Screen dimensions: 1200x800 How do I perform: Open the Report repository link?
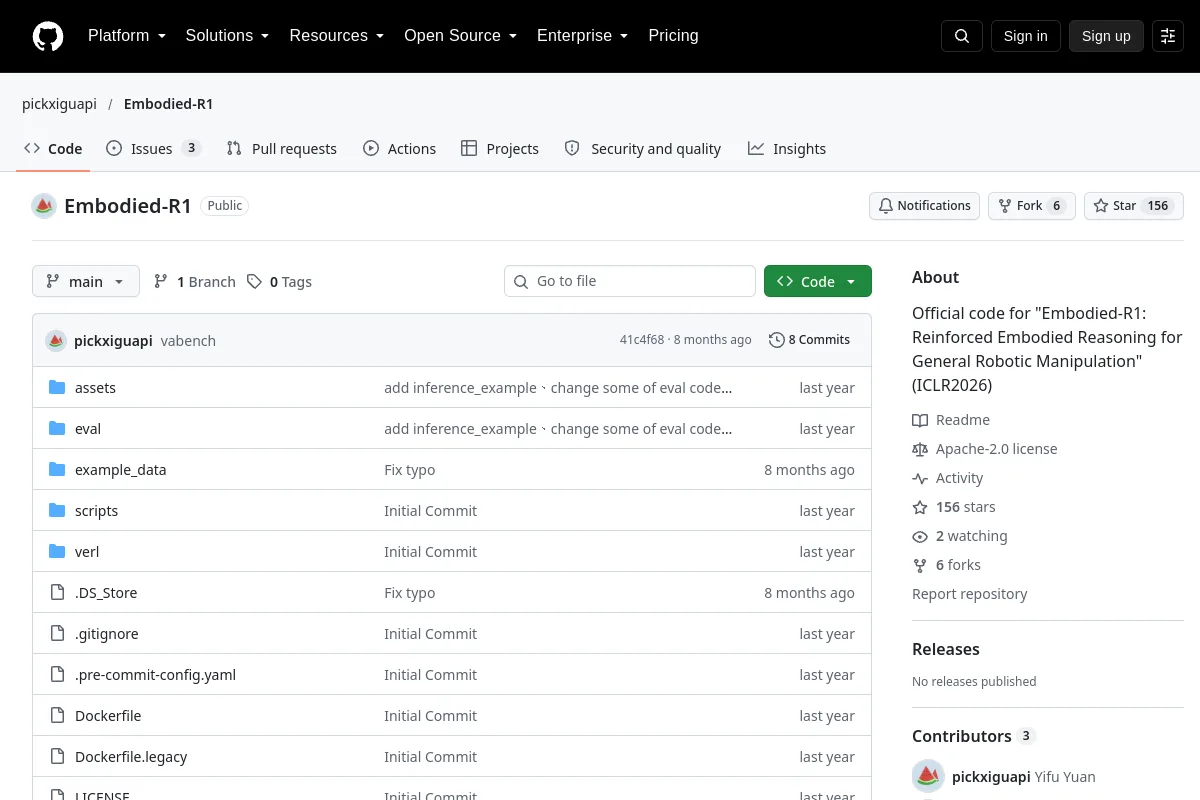pos(969,594)
